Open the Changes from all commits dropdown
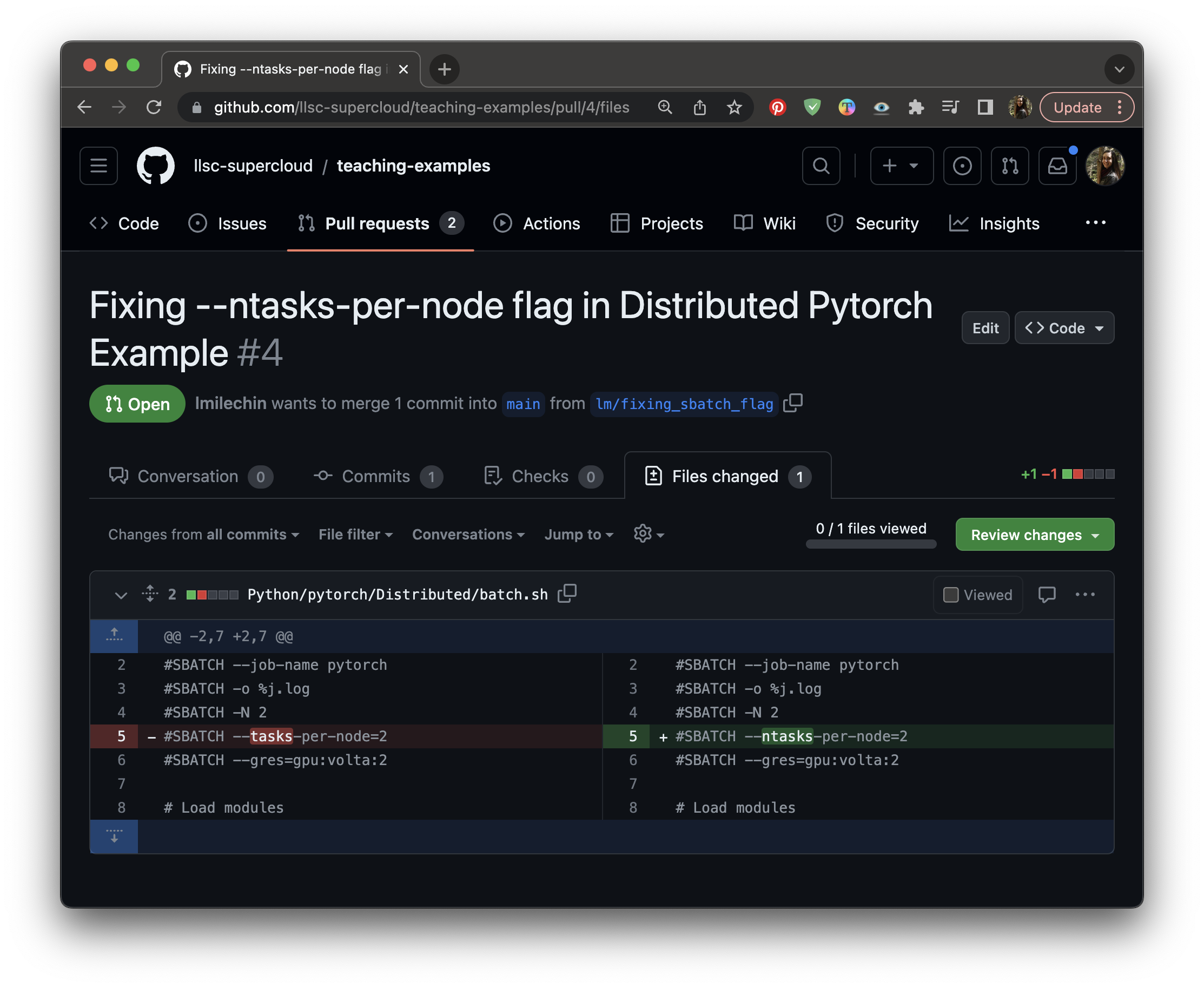 204,535
